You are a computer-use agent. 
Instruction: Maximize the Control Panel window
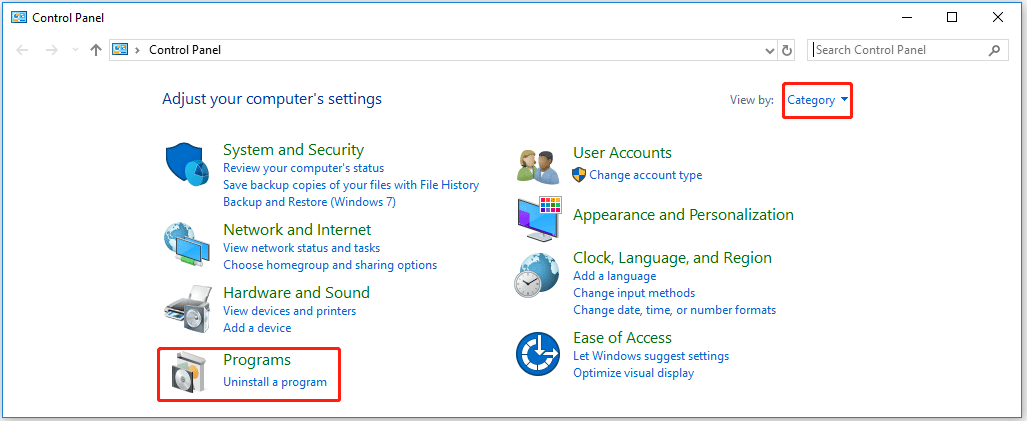pos(952,18)
